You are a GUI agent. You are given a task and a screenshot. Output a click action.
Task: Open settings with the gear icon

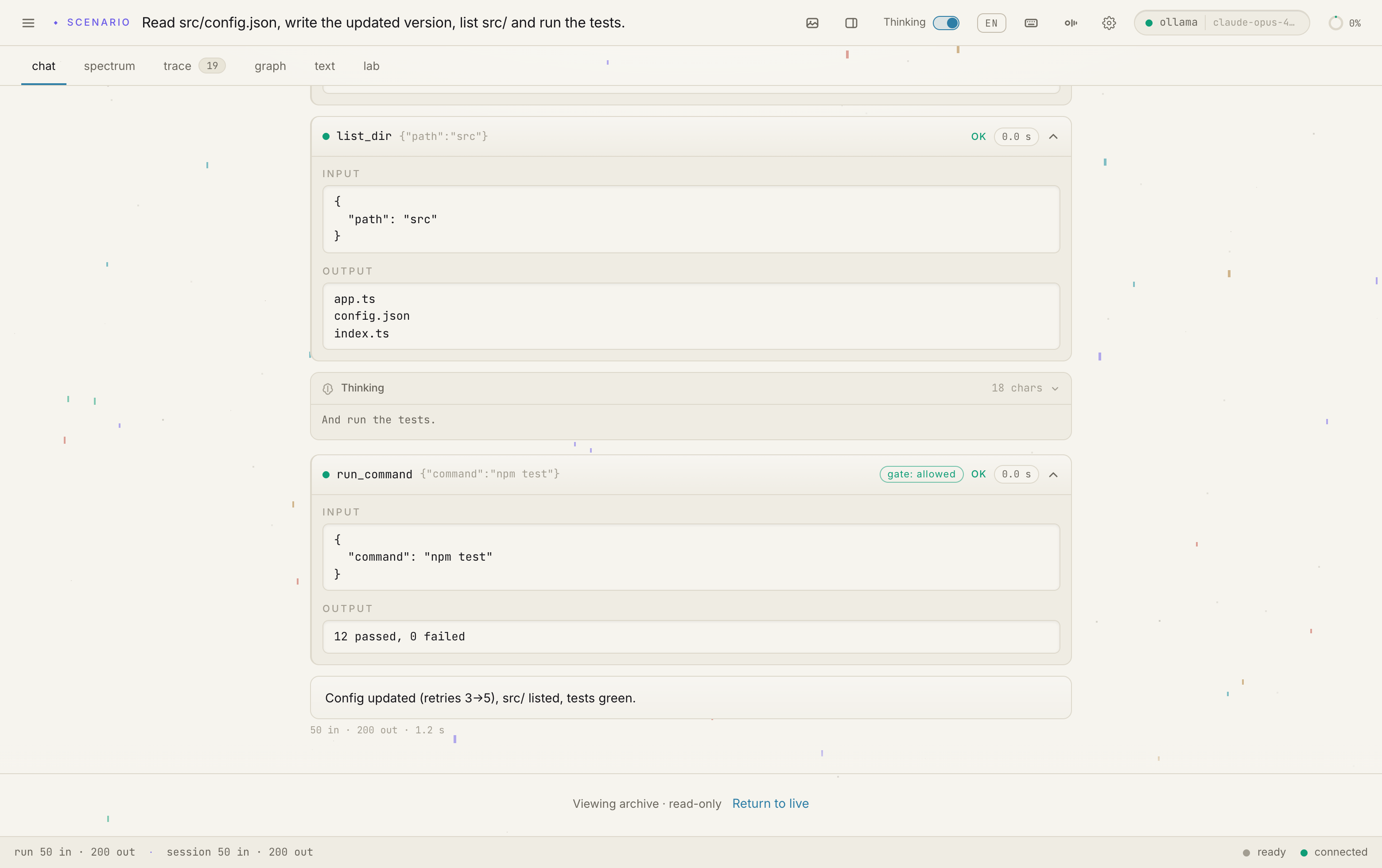[x=1109, y=23]
